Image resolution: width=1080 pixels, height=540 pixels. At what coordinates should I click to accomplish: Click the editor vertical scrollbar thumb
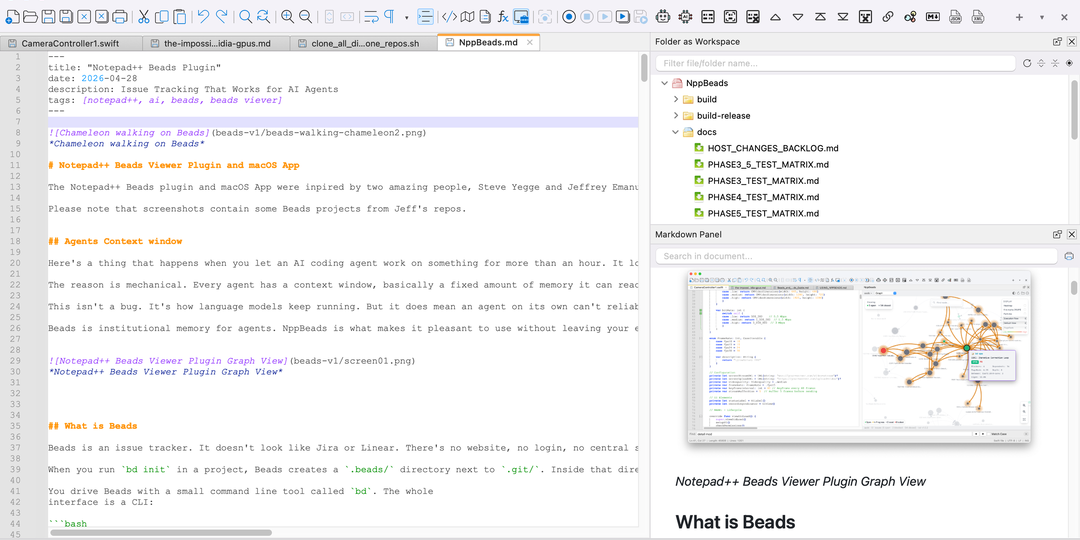point(645,68)
